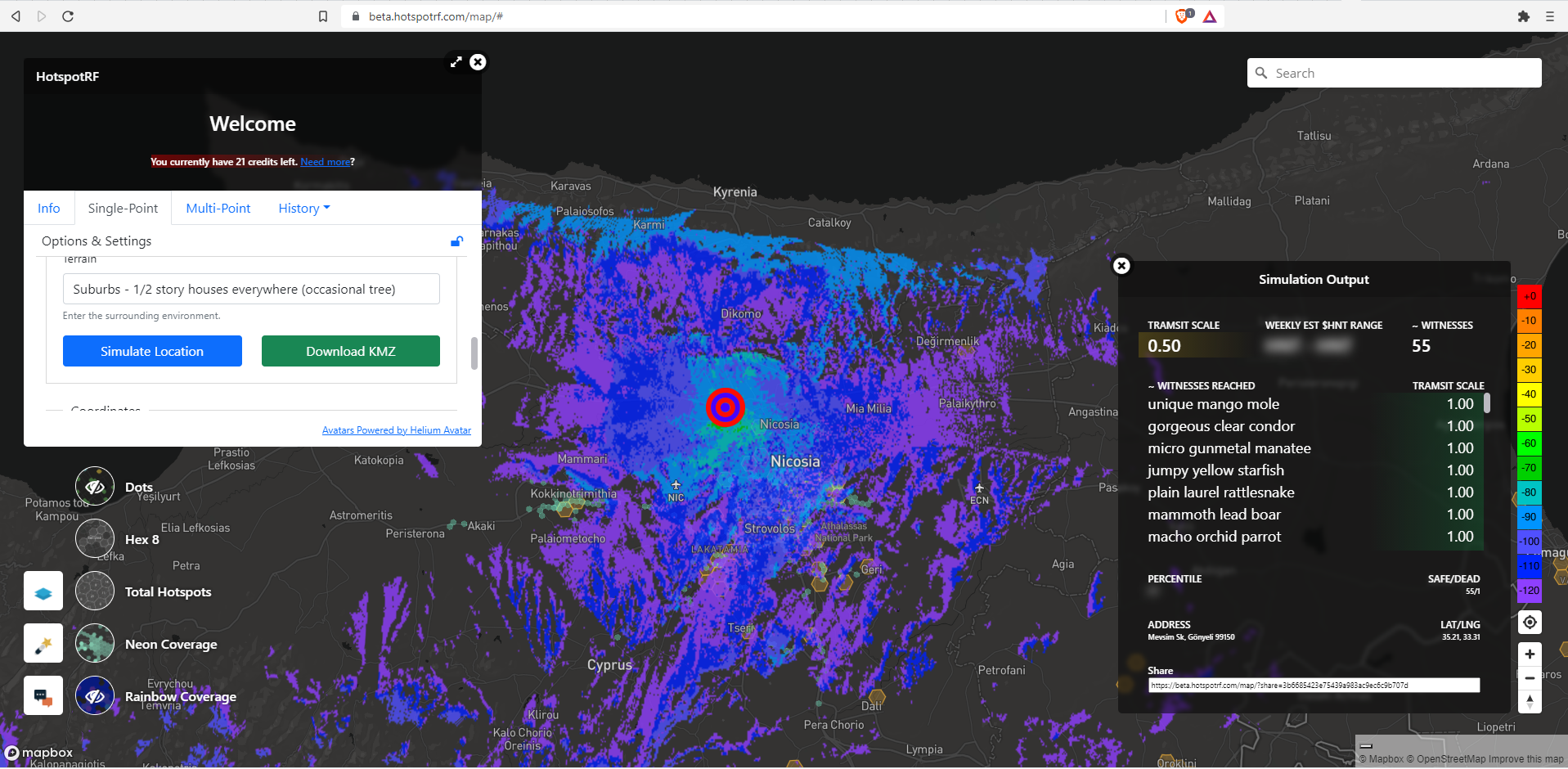Image resolution: width=1568 pixels, height=769 pixels.
Task: Click the geolocate crosshair control
Action: [1530, 623]
